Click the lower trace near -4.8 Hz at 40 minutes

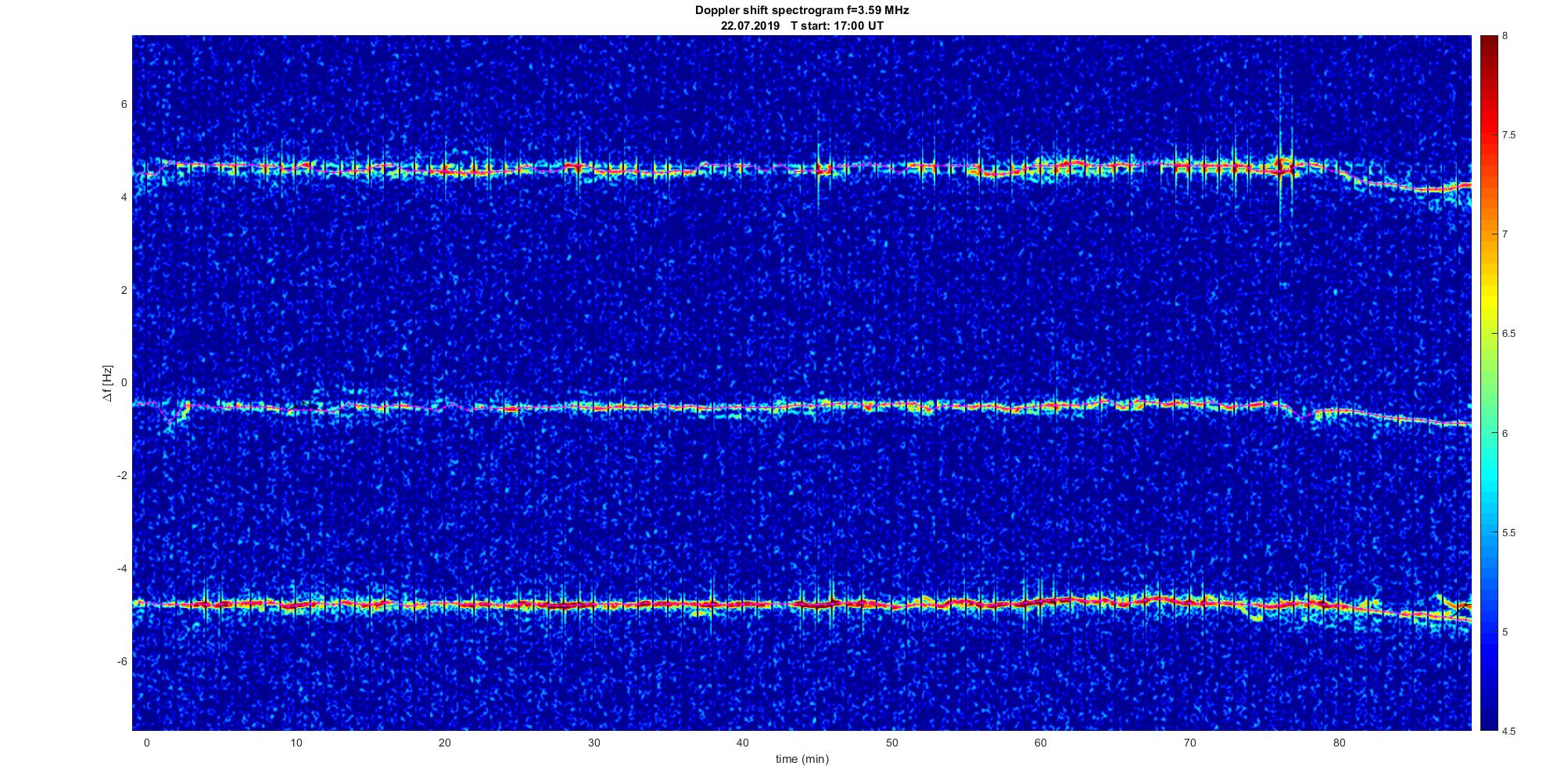pos(743,604)
